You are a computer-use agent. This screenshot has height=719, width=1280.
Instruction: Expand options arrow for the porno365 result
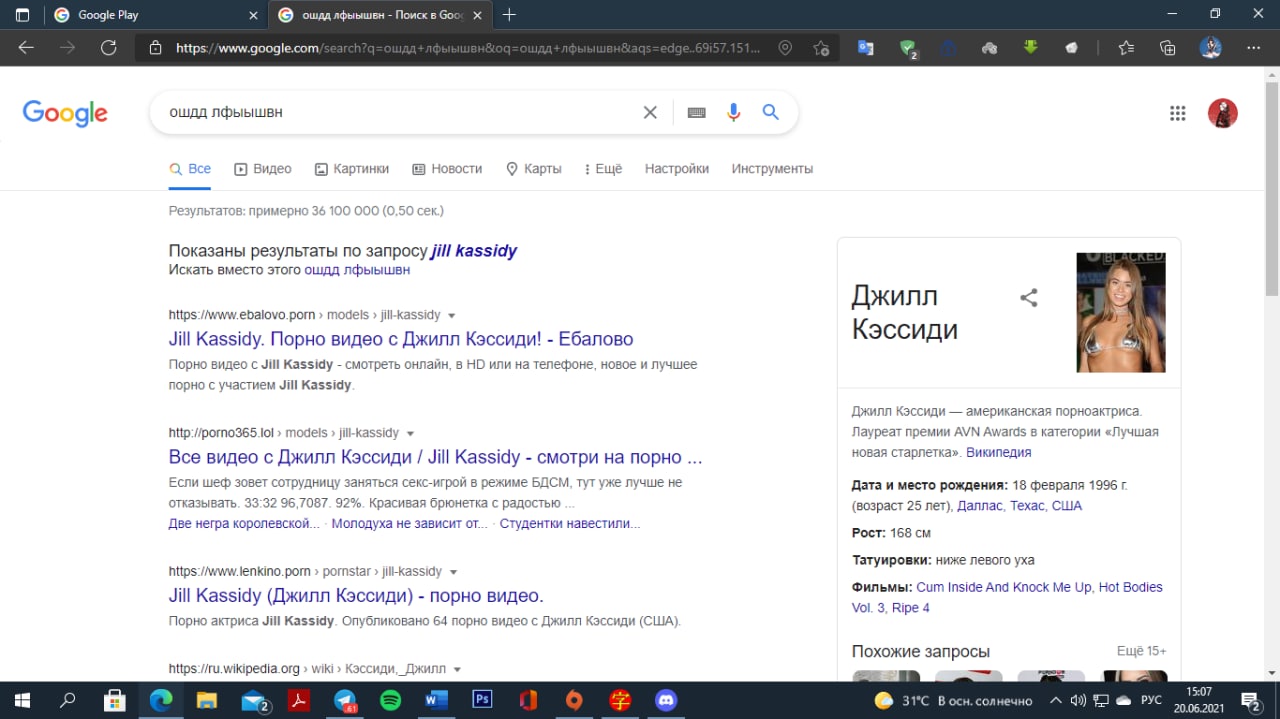[x=410, y=433]
